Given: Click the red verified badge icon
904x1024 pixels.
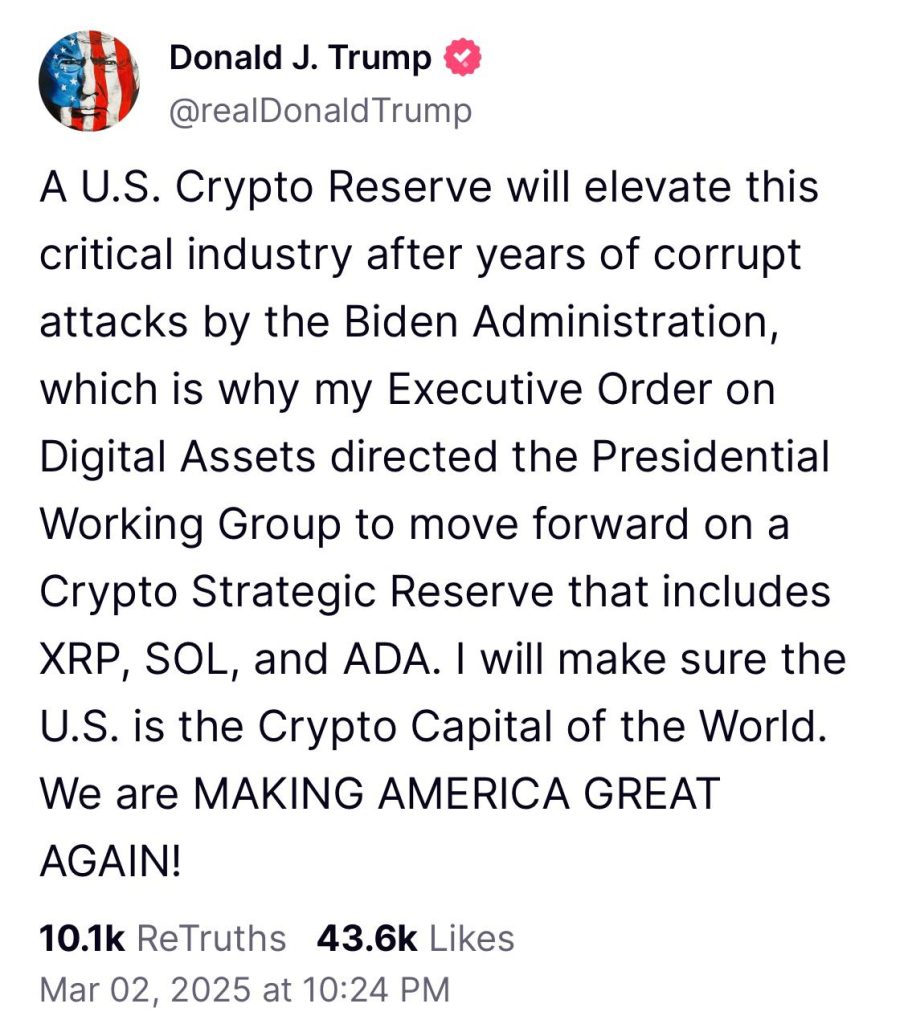Looking at the screenshot, I should tap(462, 58).
